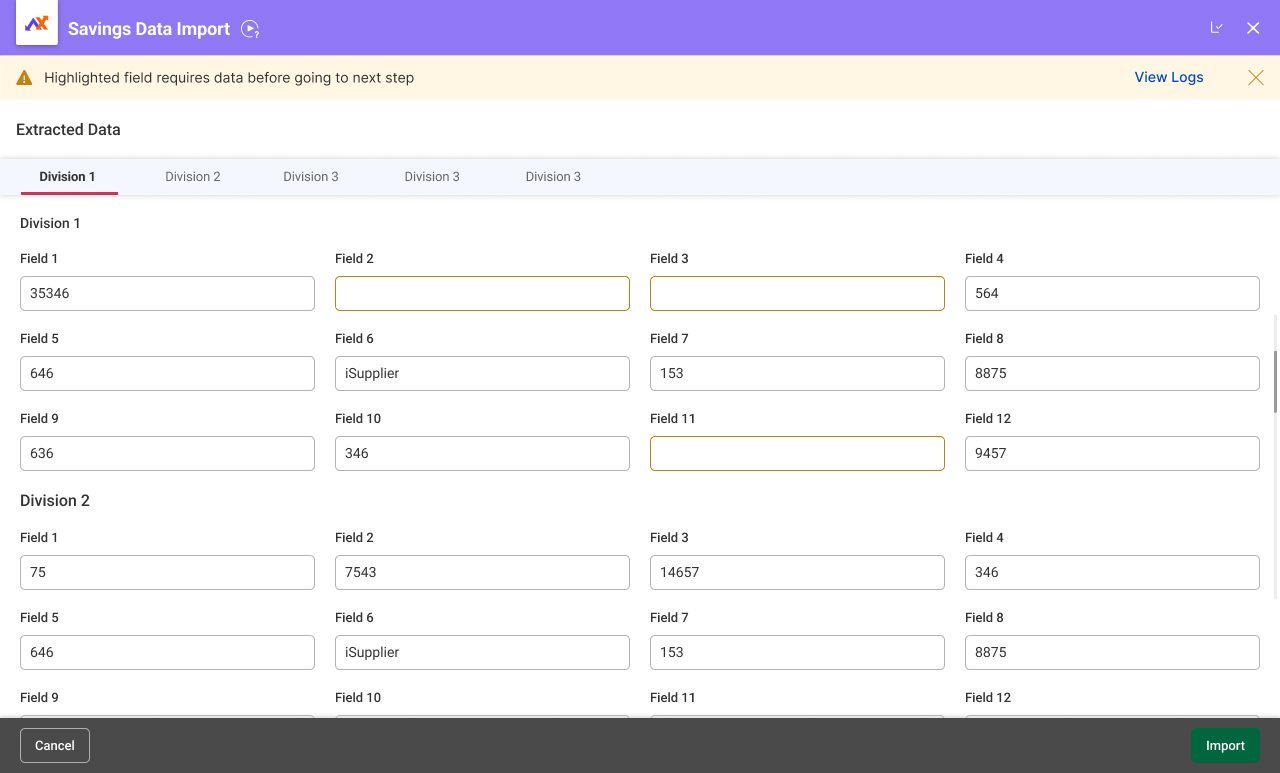Focus Division 1 Field 5 containing 646
1280x773 pixels.
(x=167, y=373)
